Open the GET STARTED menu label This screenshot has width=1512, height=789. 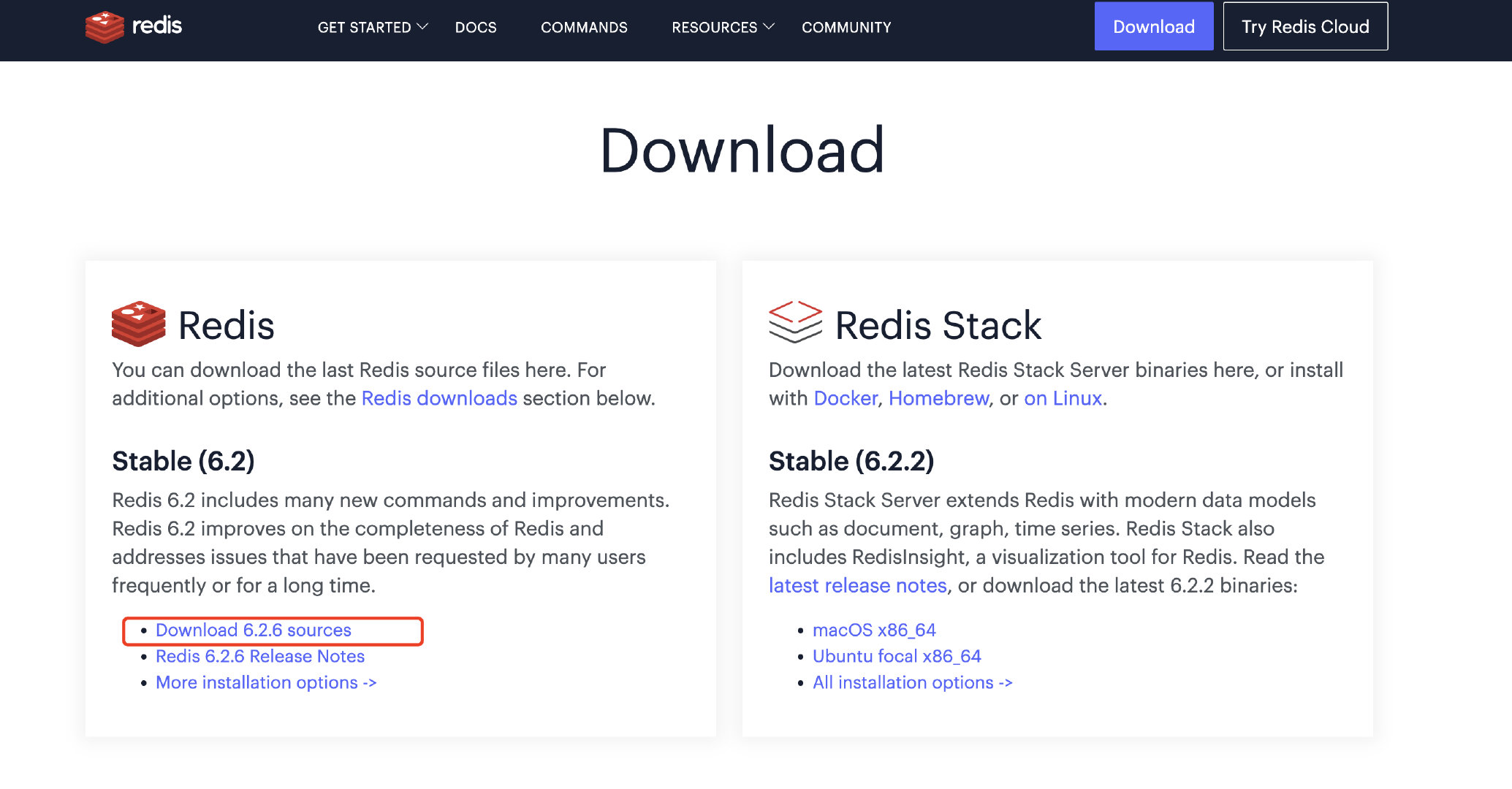(x=365, y=27)
